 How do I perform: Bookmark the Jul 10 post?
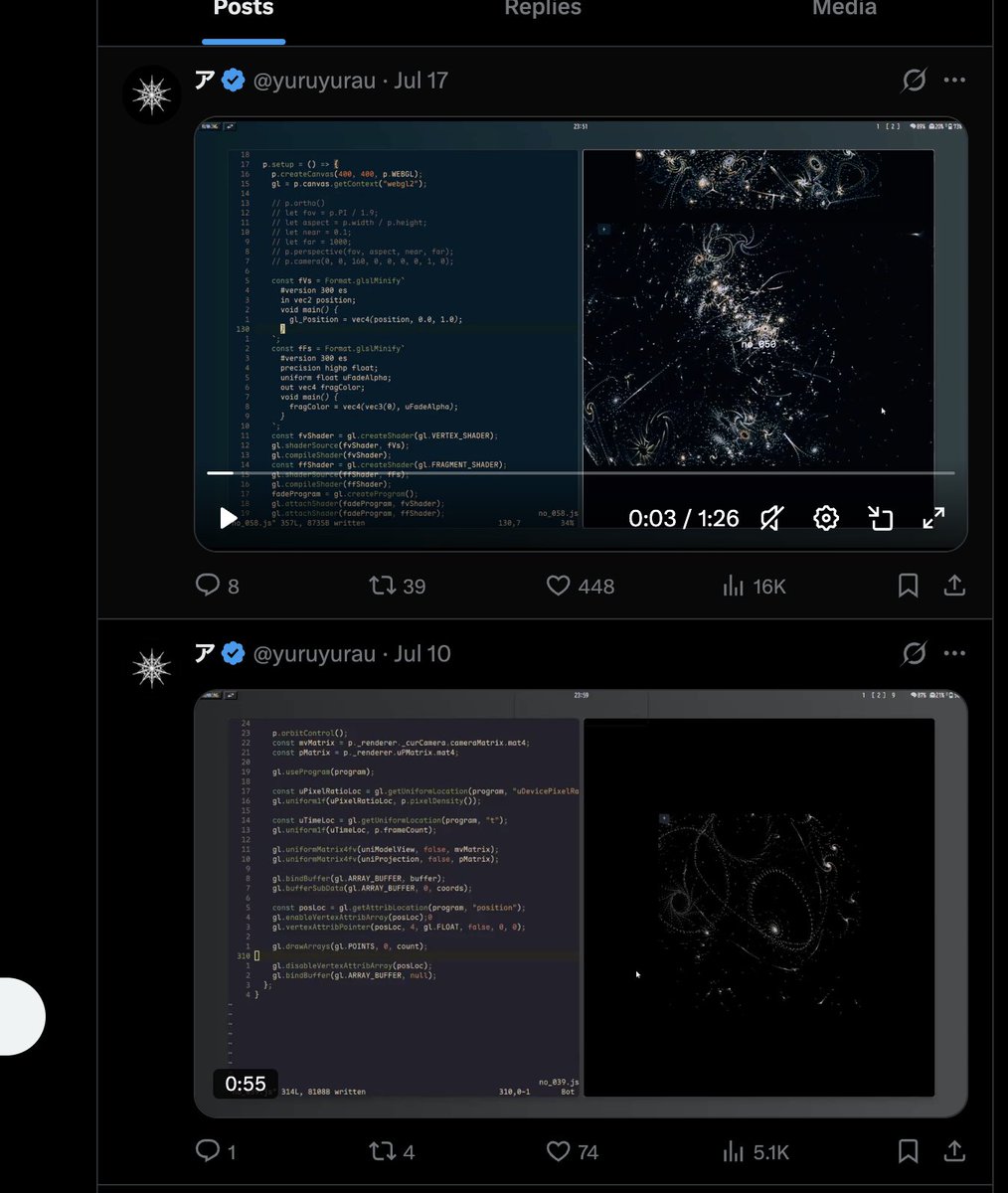[x=908, y=1151]
